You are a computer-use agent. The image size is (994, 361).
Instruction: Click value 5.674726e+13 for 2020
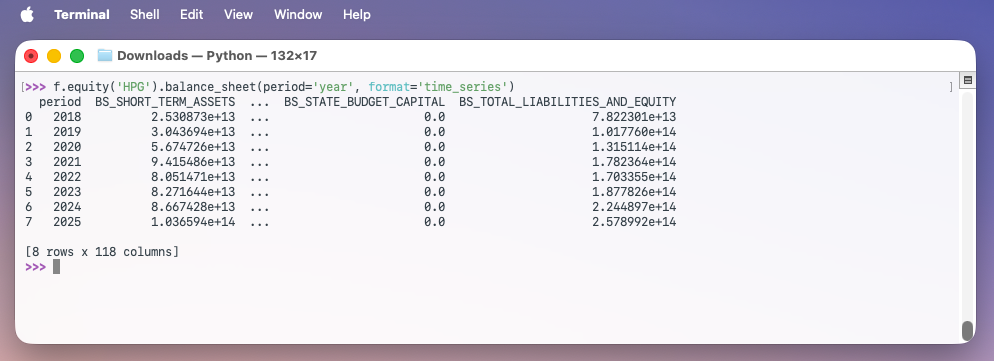tap(193, 147)
